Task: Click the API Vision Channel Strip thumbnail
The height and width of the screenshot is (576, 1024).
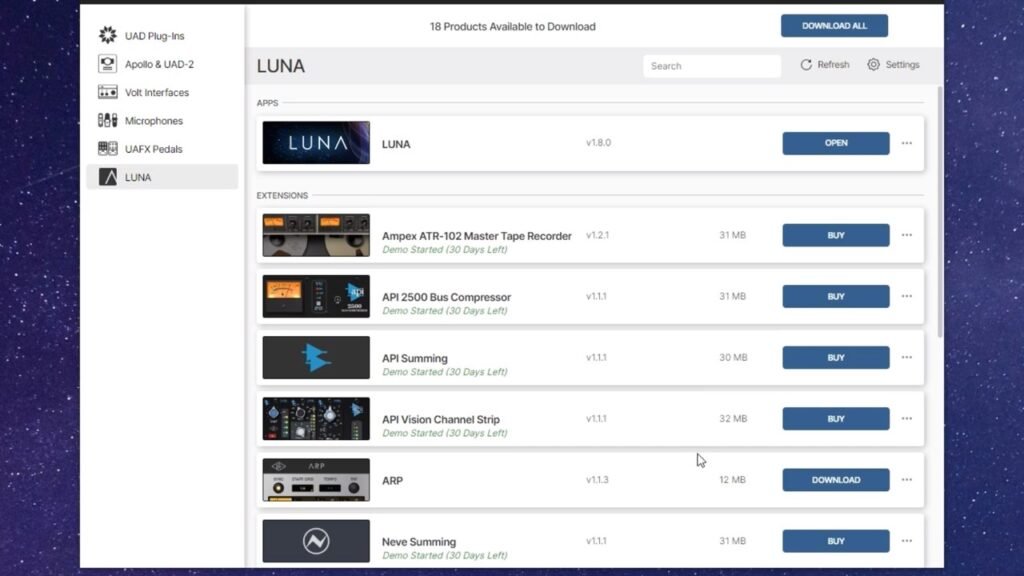Action: [x=316, y=419]
